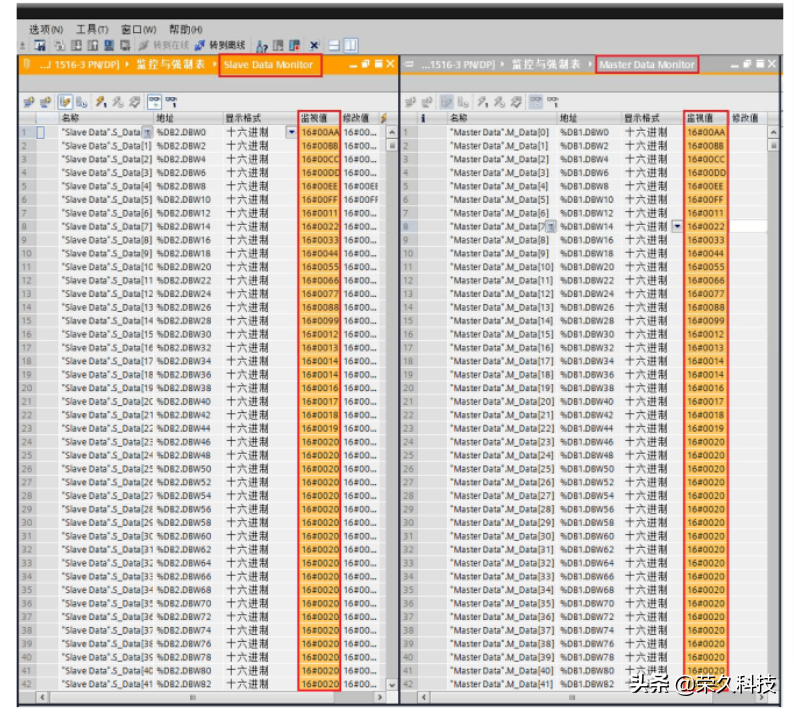
Task: Open the 选项(N) menu
Action: tap(46, 30)
